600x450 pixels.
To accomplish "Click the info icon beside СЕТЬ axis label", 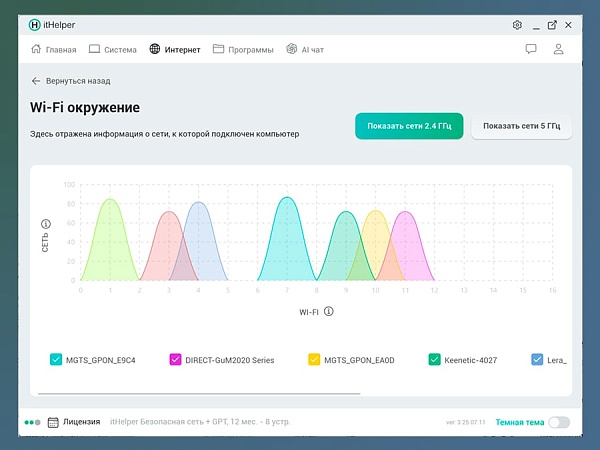I will pyautogui.click(x=45, y=223).
